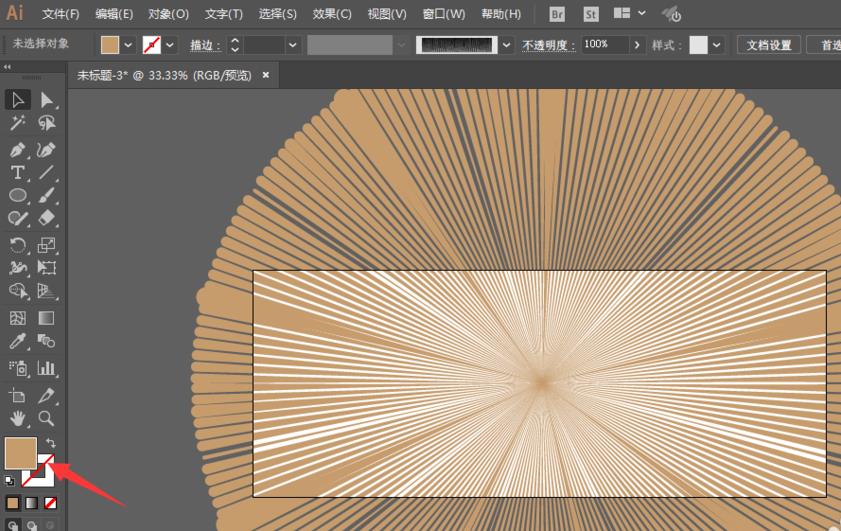Image resolution: width=841 pixels, height=531 pixels.
Task: Open Adobe Bridge via Br icon
Action: (557, 14)
